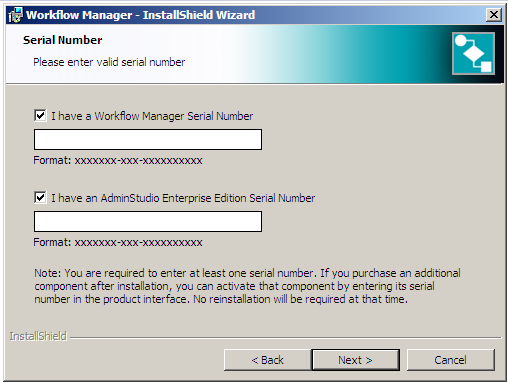Click the Format hint under AdminStudio field
This screenshot has width=508, height=383.
118,242
